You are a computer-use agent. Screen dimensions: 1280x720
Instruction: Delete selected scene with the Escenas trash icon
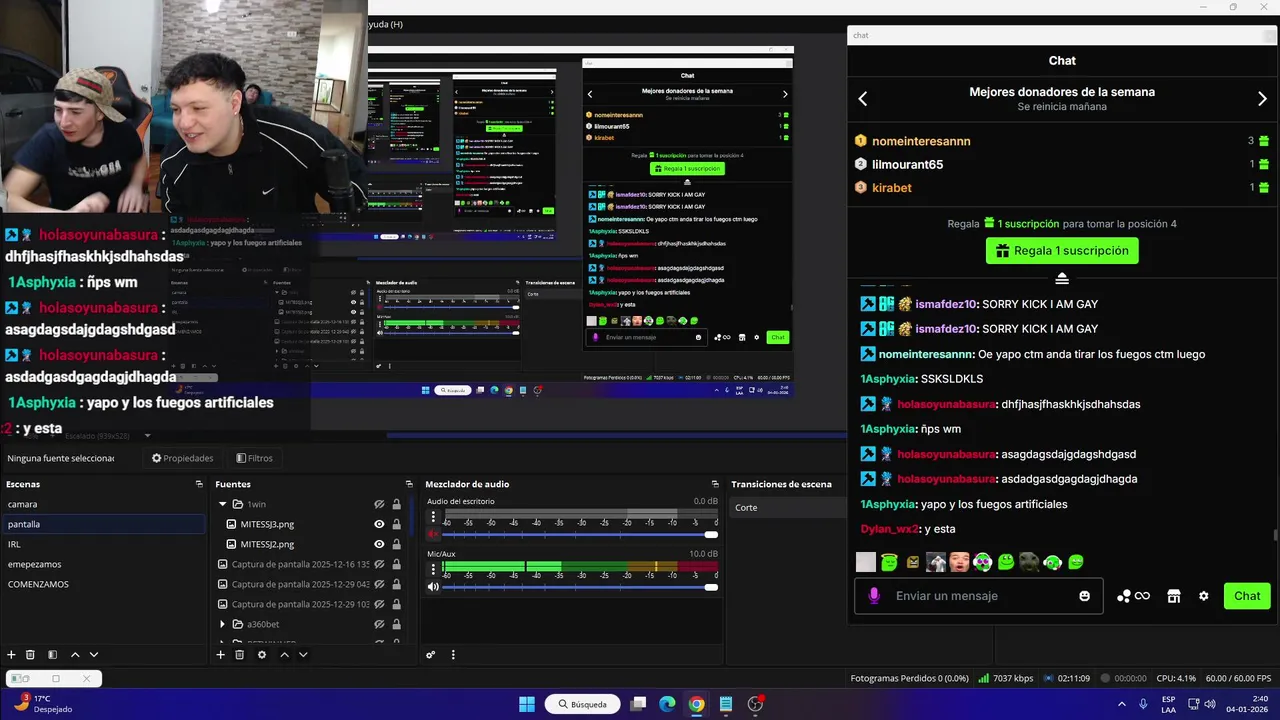pyautogui.click(x=30, y=655)
